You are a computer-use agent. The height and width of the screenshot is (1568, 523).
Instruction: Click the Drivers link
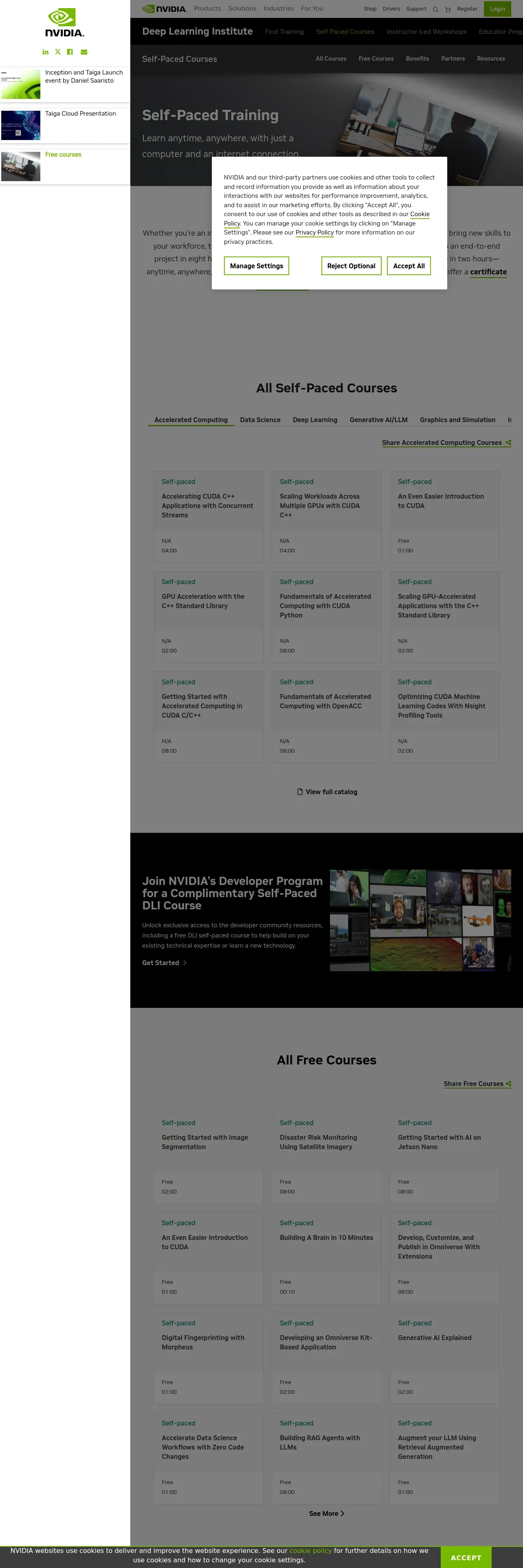point(391,9)
